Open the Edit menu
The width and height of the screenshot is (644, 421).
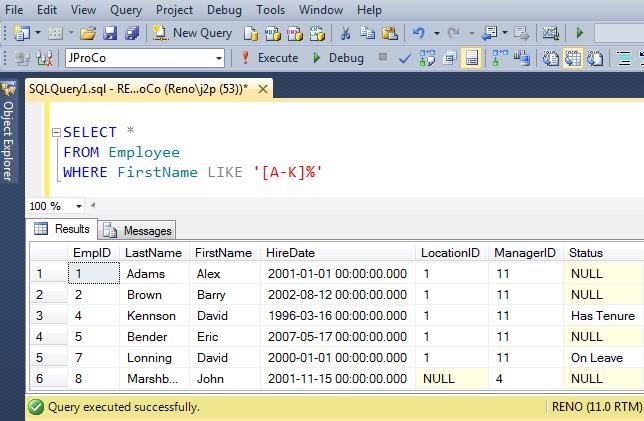[47, 10]
